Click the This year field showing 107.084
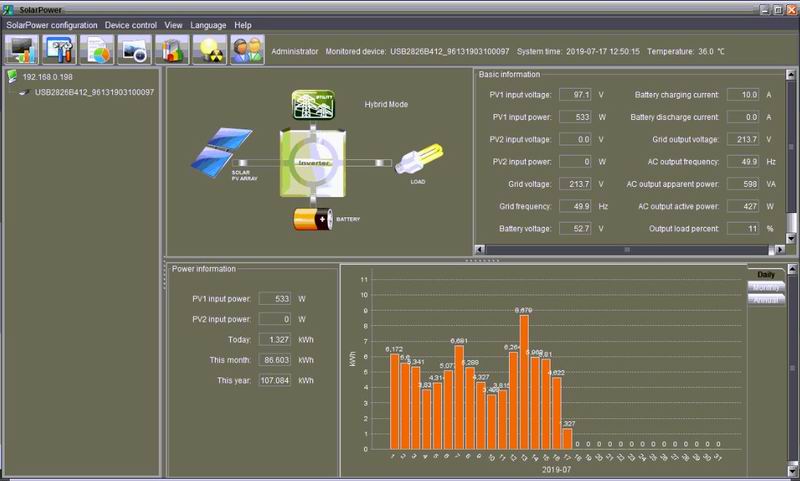 pos(275,381)
